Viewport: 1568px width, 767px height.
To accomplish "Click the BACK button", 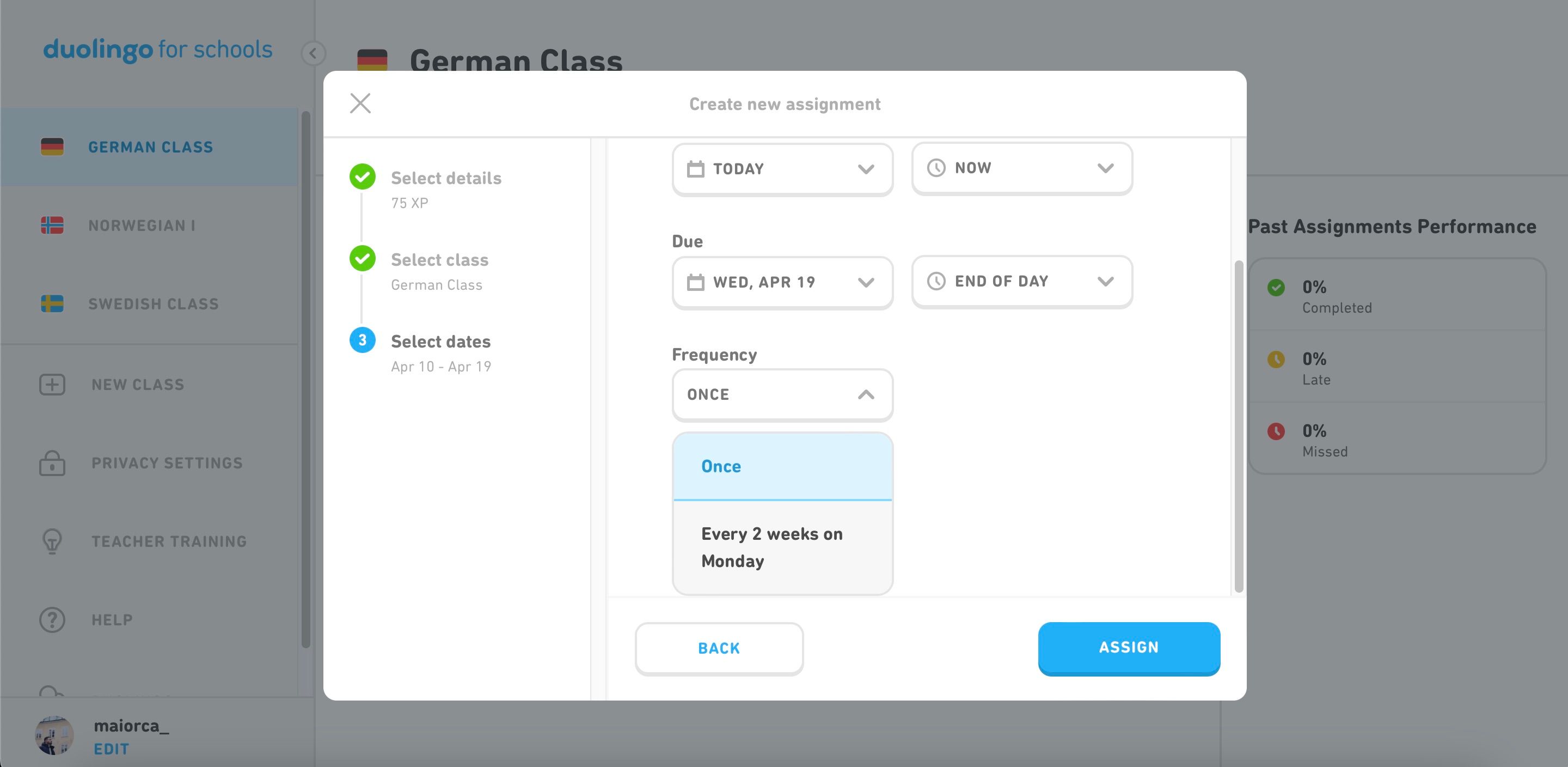I will (719, 648).
